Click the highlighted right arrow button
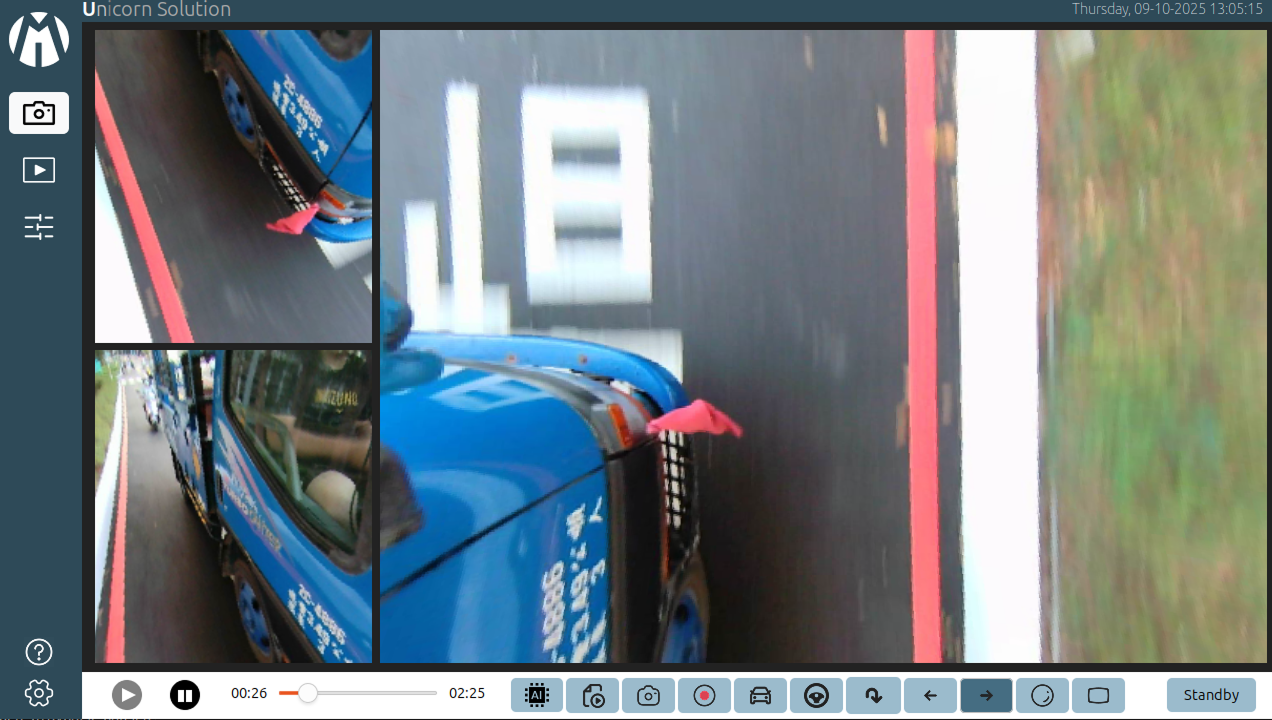 tap(986, 695)
